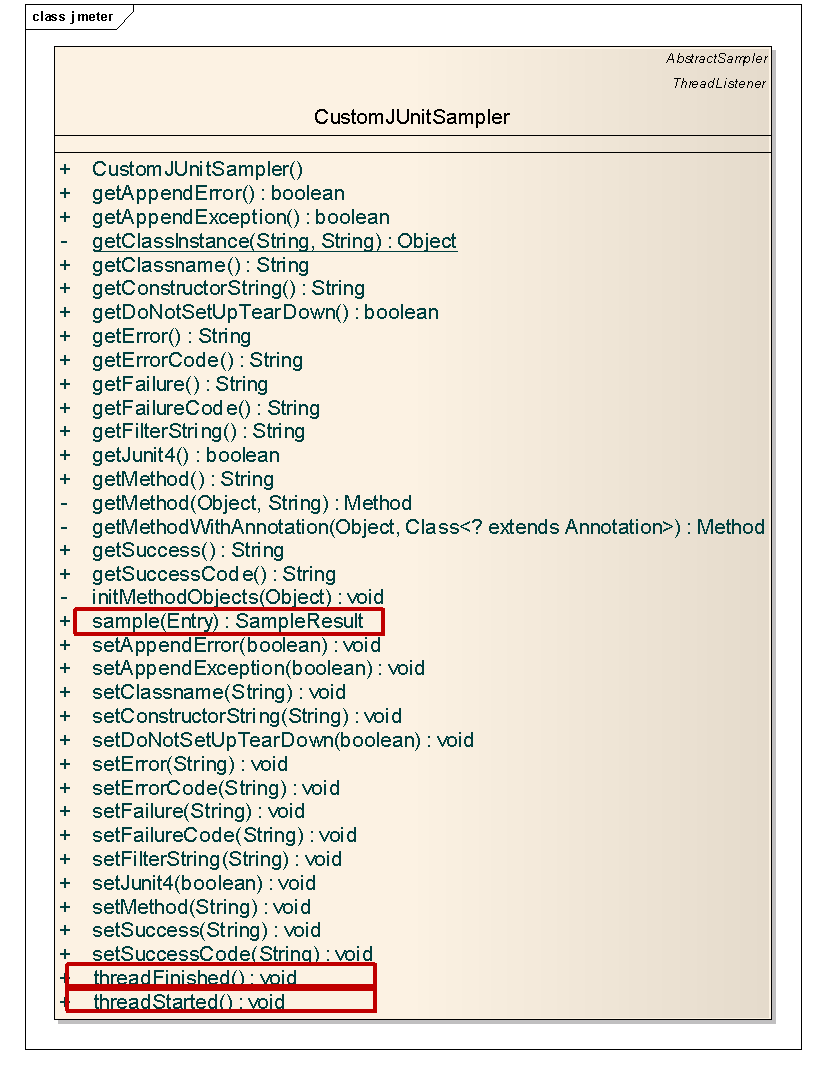The image size is (825, 1075).
Task: Select the underlined getClassInstance static method
Action: (273, 241)
